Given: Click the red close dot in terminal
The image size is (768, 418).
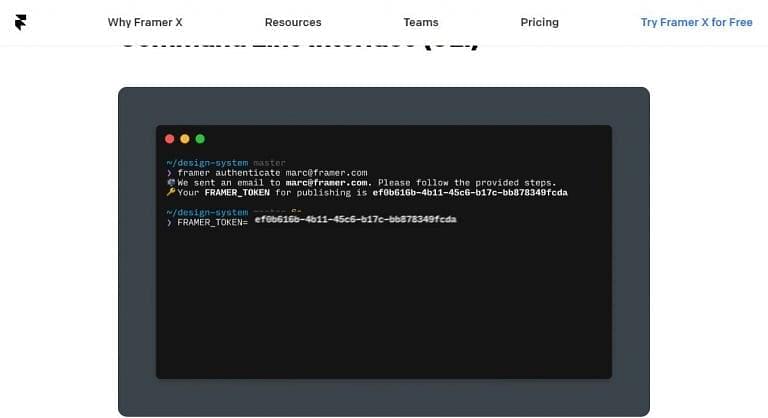Looking at the screenshot, I should point(169,139).
